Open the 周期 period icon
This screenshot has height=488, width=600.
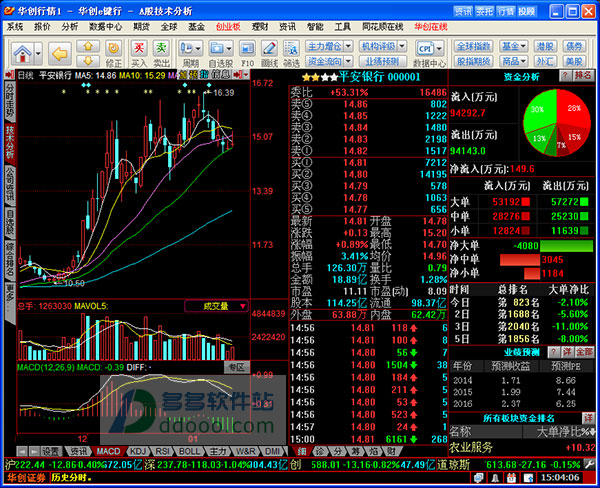click(x=187, y=49)
